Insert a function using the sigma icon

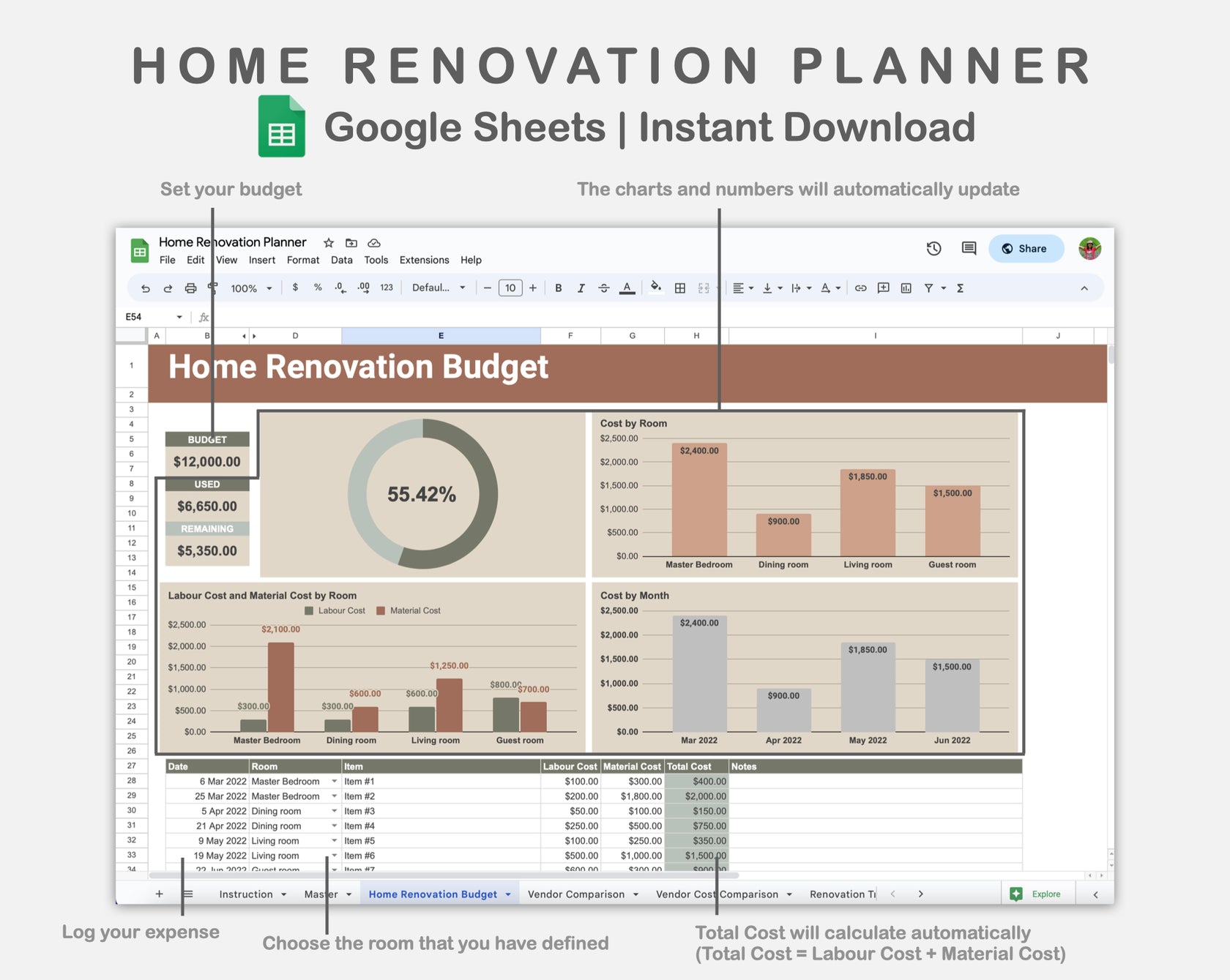(959, 288)
